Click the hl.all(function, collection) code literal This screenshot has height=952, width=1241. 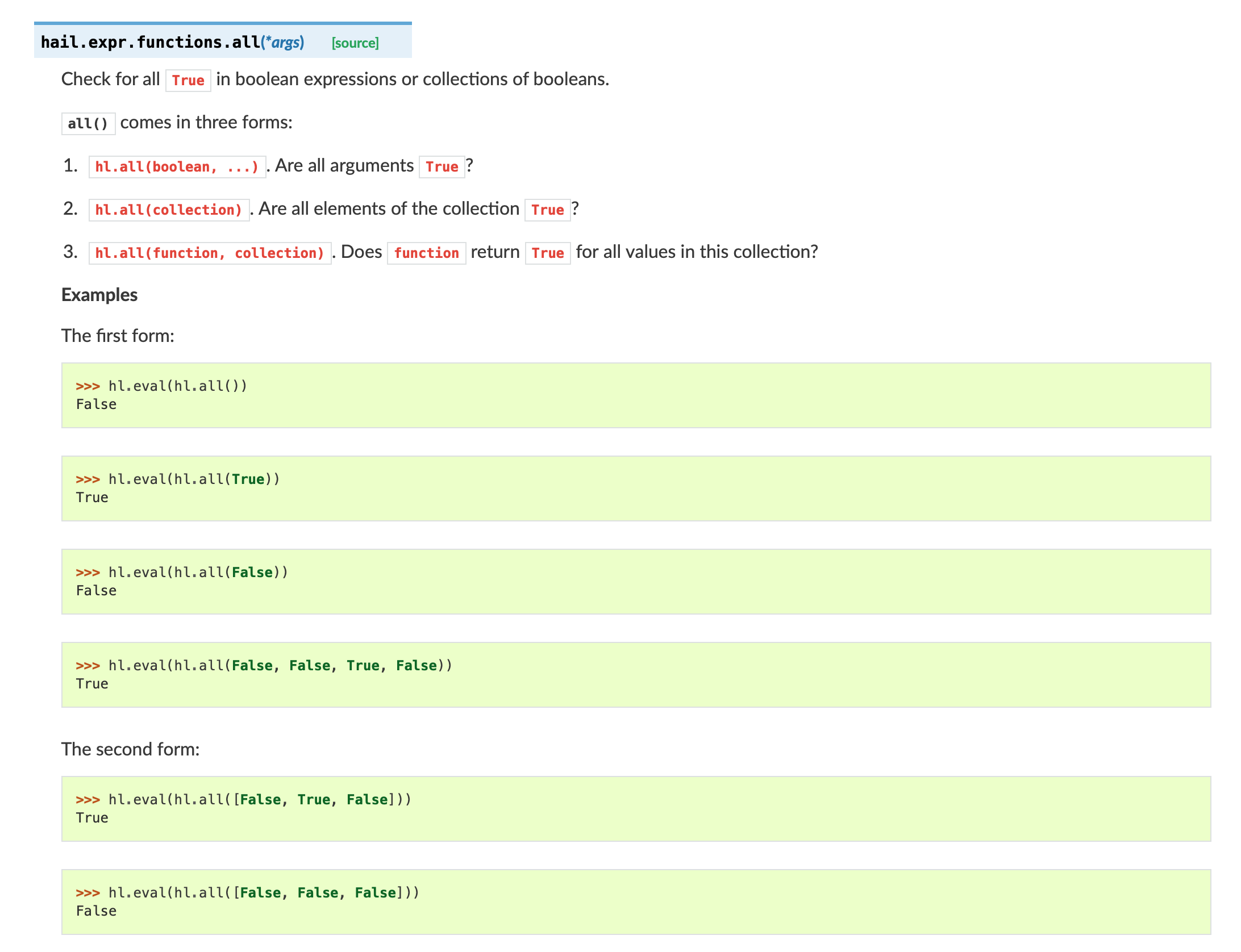(x=210, y=253)
